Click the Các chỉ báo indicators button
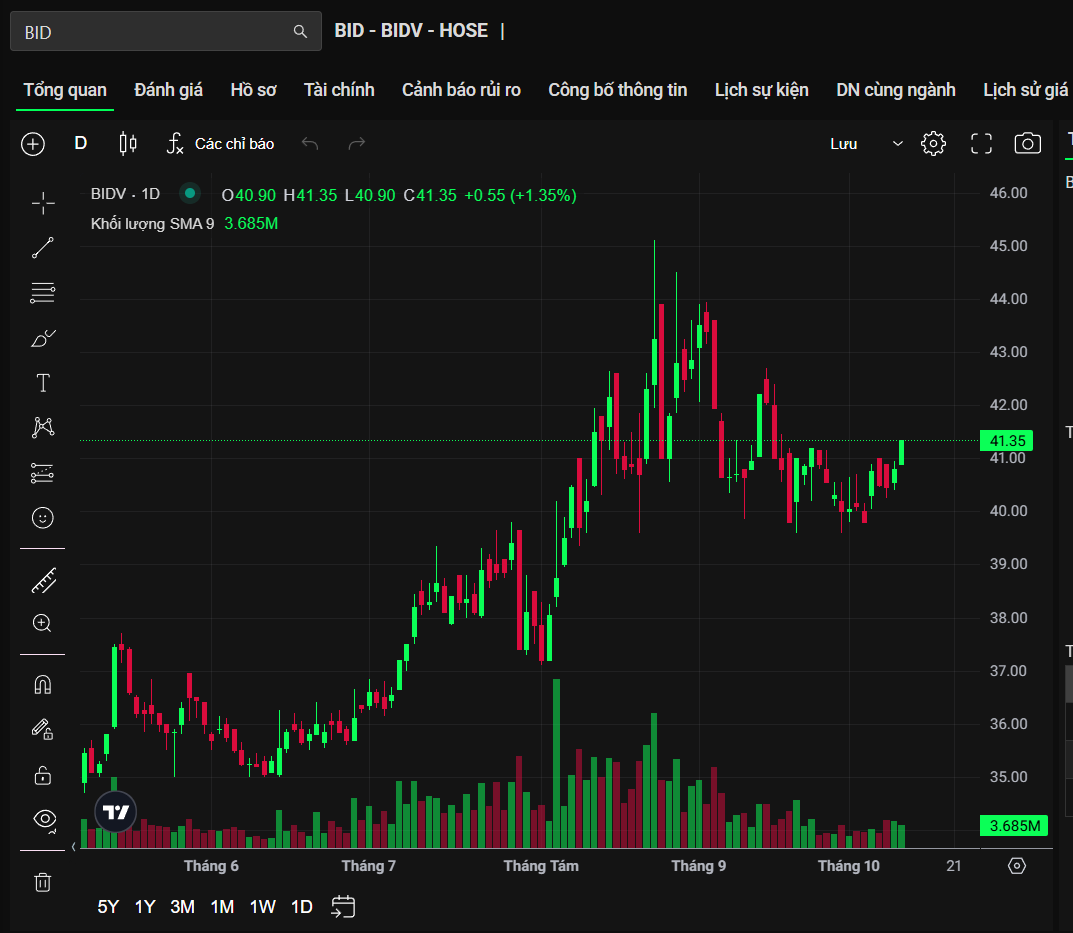 coord(221,144)
